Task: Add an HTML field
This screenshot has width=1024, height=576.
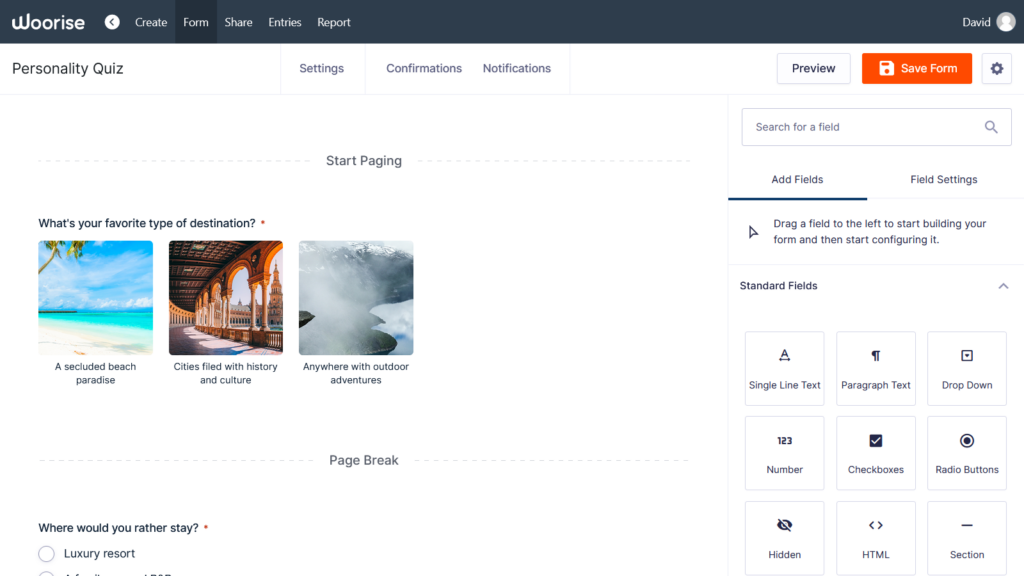Action: tap(875, 537)
